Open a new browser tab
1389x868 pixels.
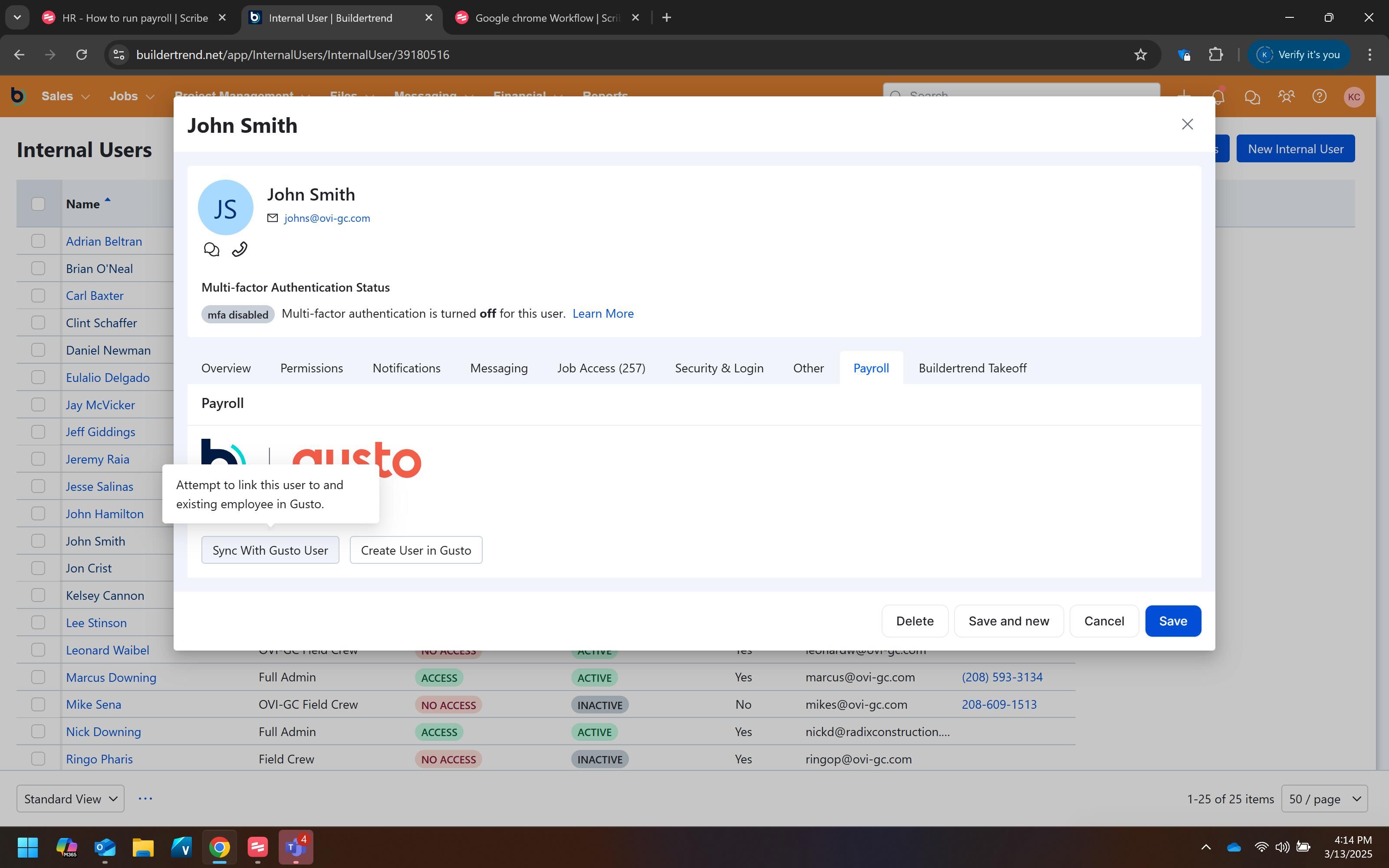[666, 18]
